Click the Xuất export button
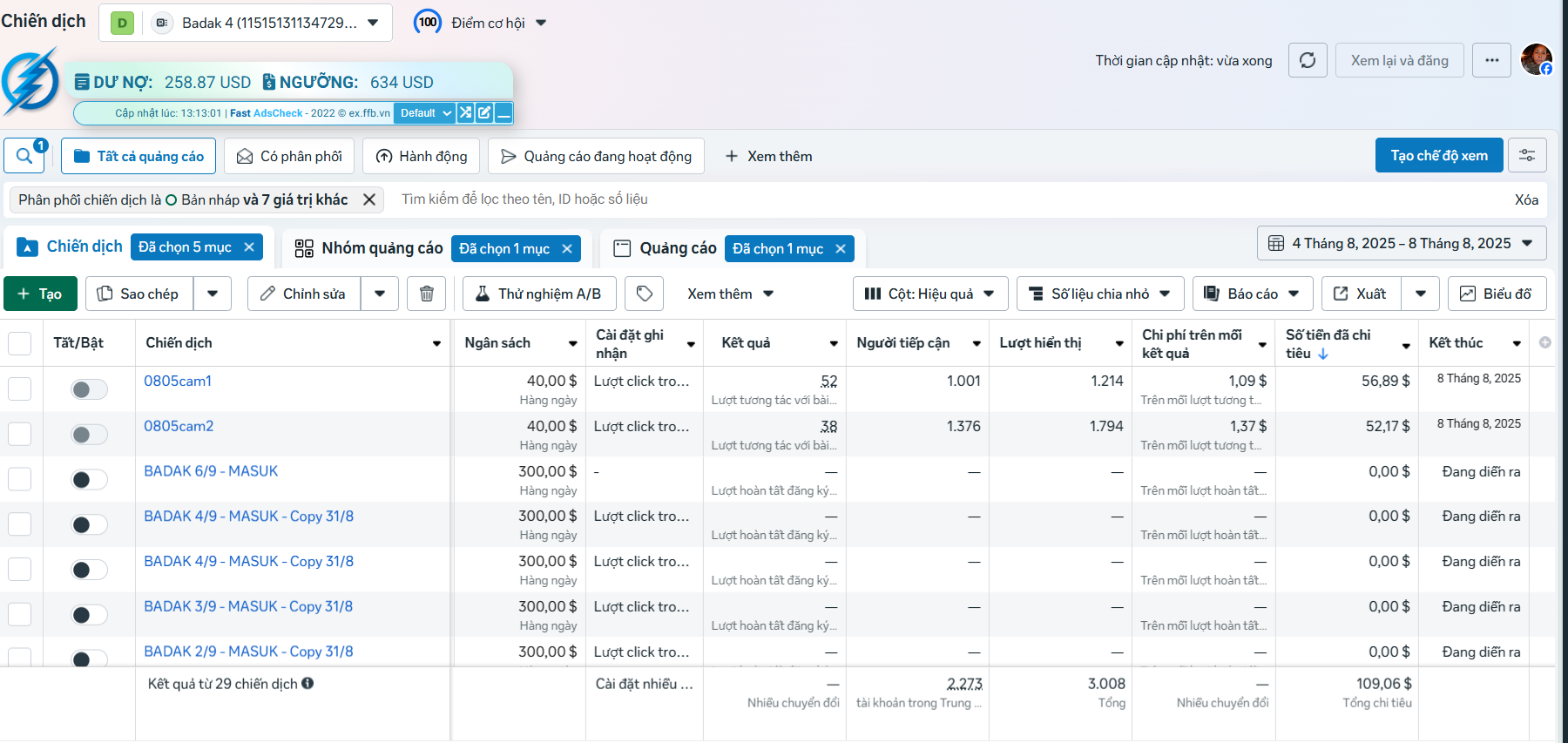The width and height of the screenshot is (1568, 743). 1361,294
